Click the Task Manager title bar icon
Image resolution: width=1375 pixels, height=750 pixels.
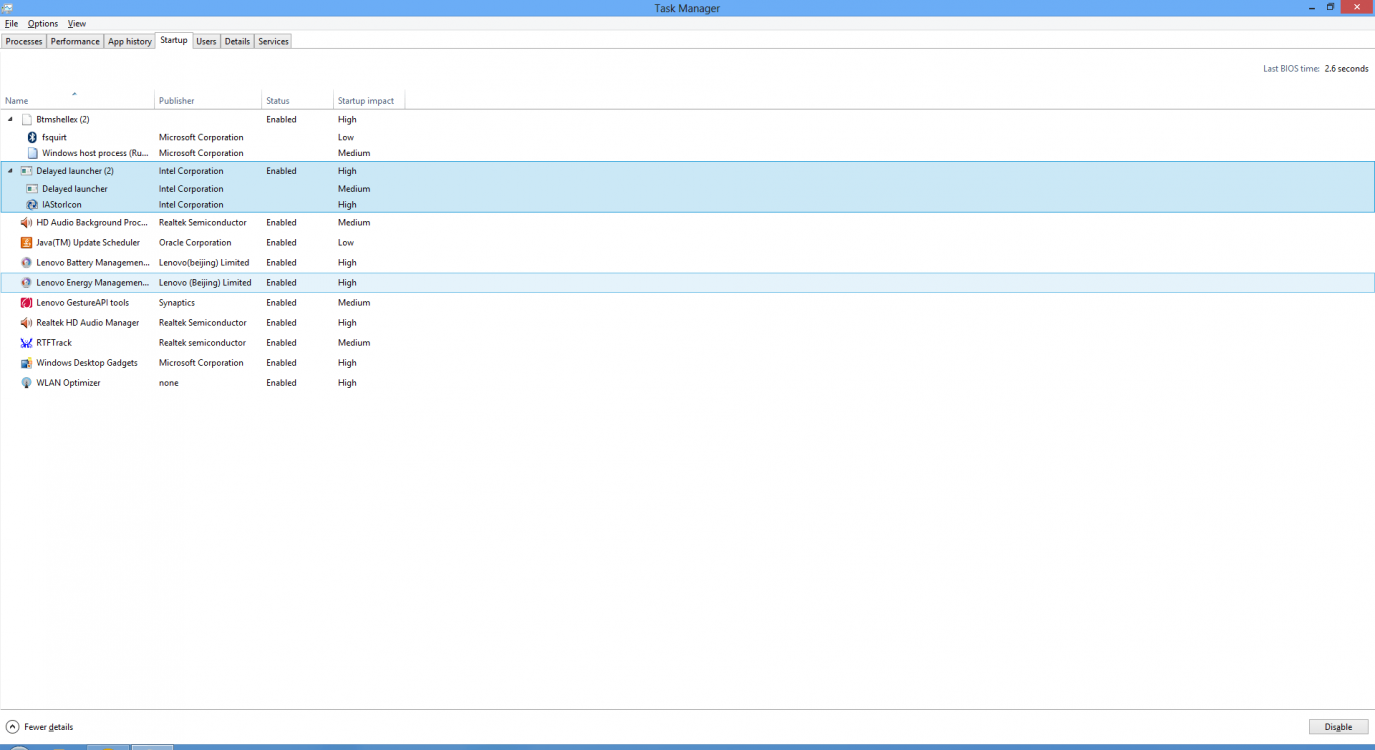click(8, 7)
